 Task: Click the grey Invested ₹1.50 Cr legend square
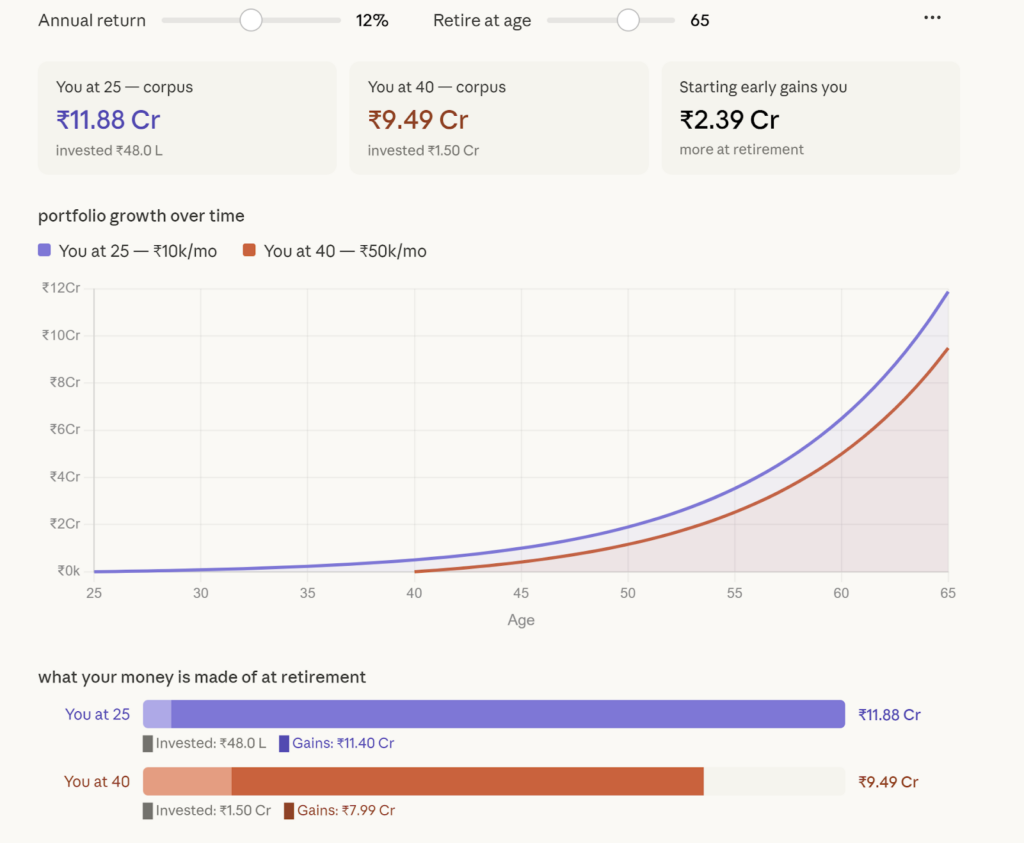(x=148, y=810)
